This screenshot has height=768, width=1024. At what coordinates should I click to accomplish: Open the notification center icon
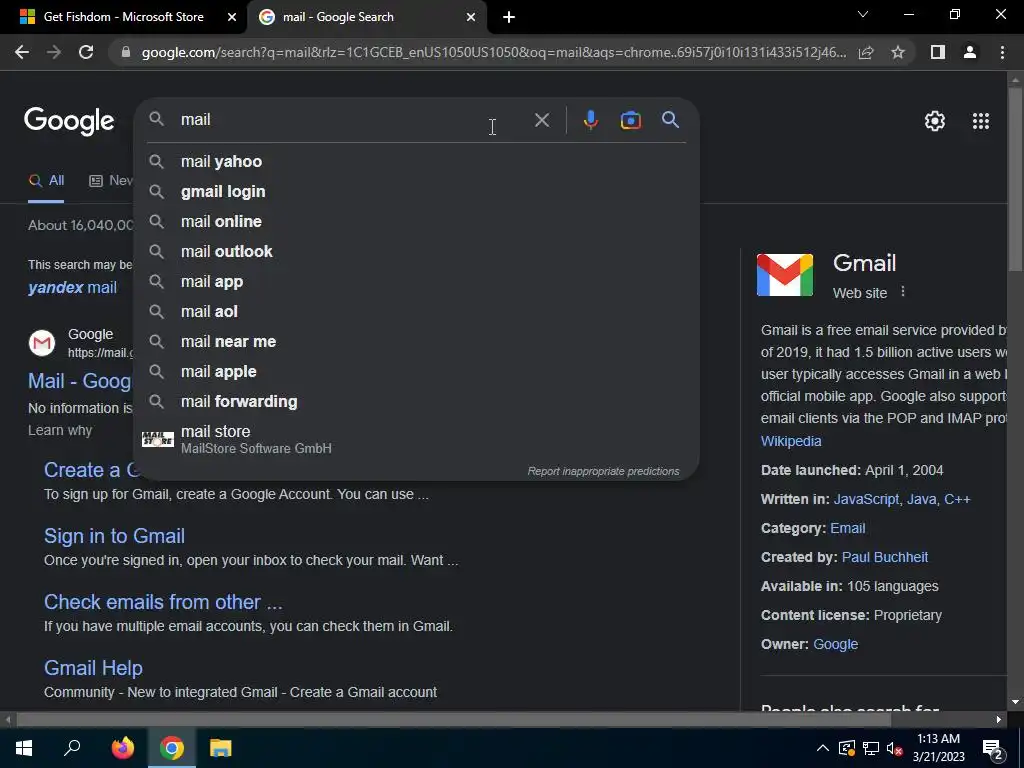click(x=993, y=749)
